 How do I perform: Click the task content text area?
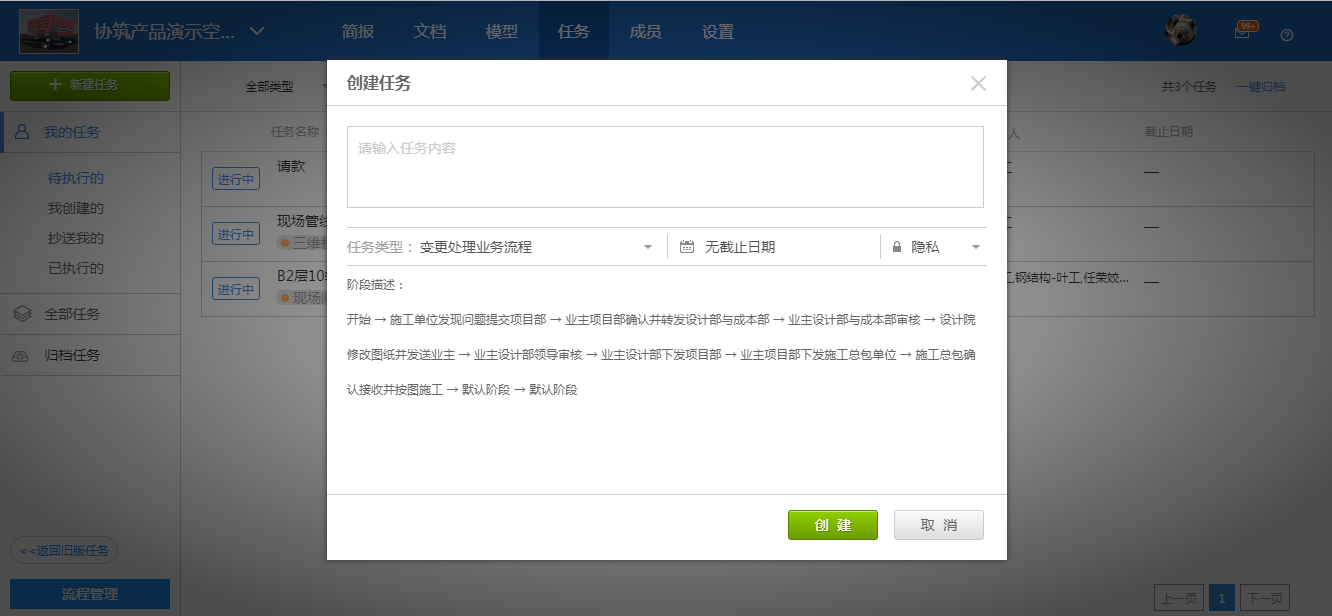[x=665, y=167]
